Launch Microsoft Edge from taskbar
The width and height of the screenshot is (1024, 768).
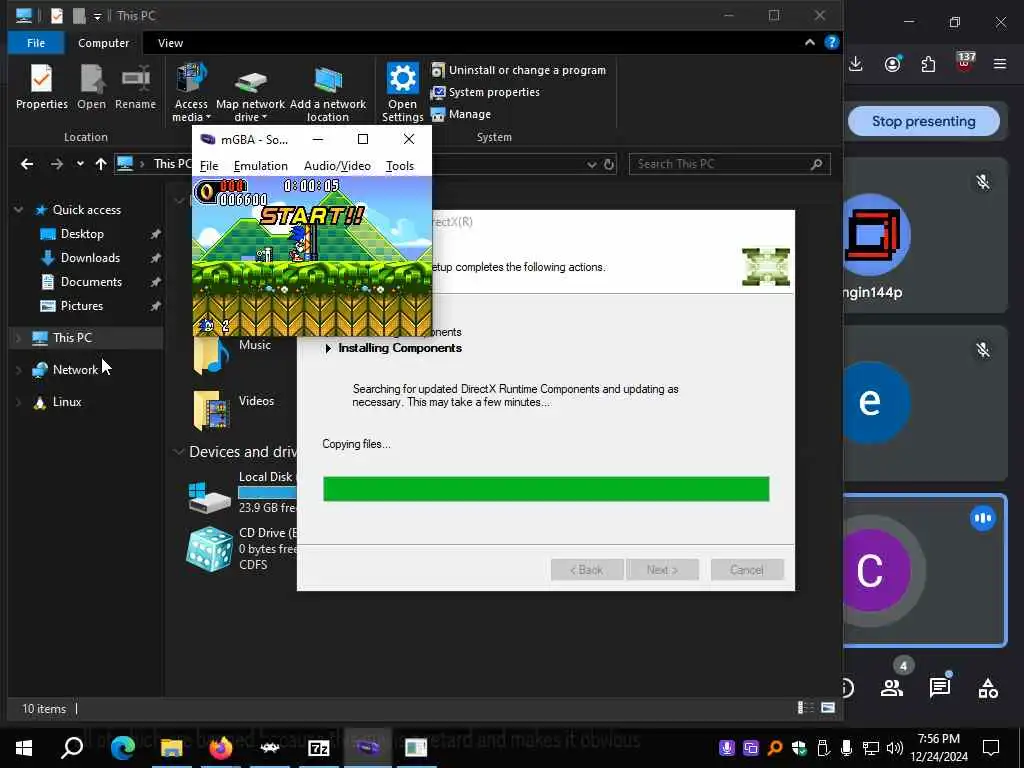[122, 747]
